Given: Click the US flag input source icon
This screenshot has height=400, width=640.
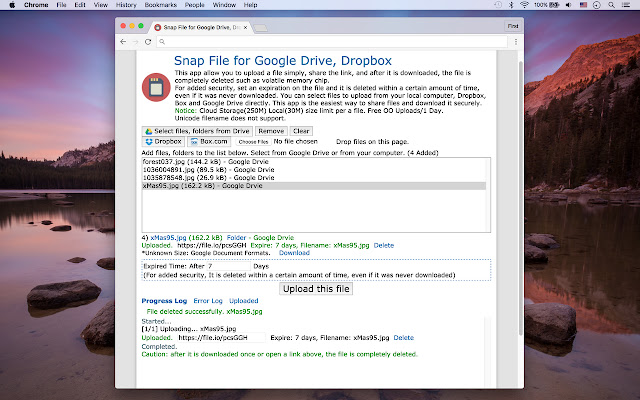Looking at the screenshot, I should 583,5.
